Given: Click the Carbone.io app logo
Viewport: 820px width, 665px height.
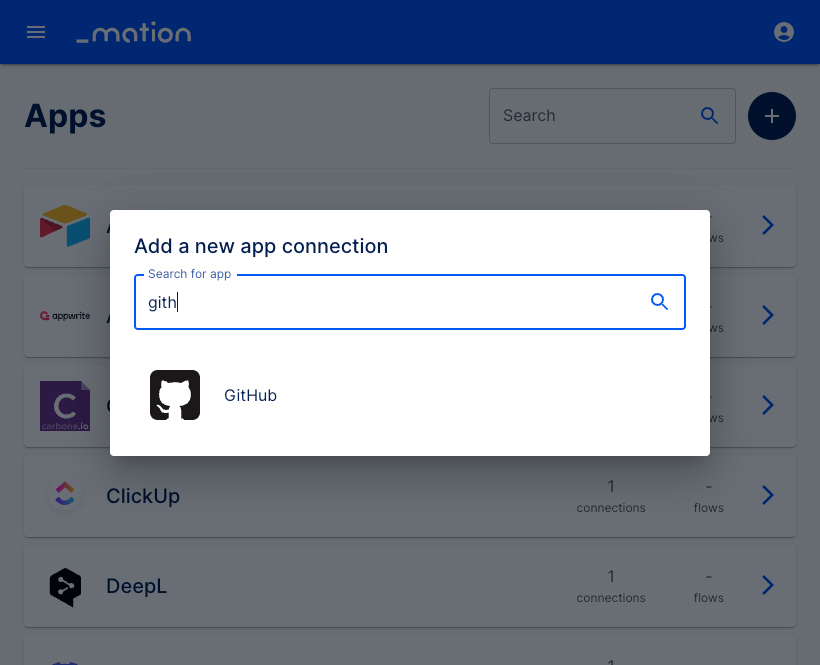Looking at the screenshot, I should [65, 406].
